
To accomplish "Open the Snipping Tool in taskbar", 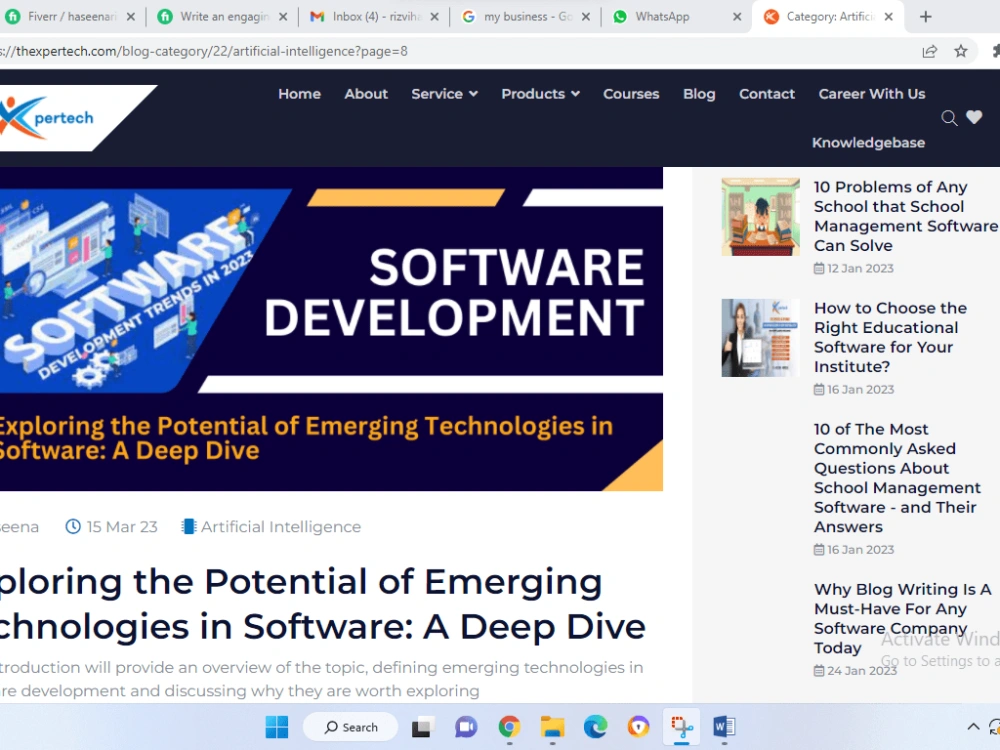I will point(681,727).
